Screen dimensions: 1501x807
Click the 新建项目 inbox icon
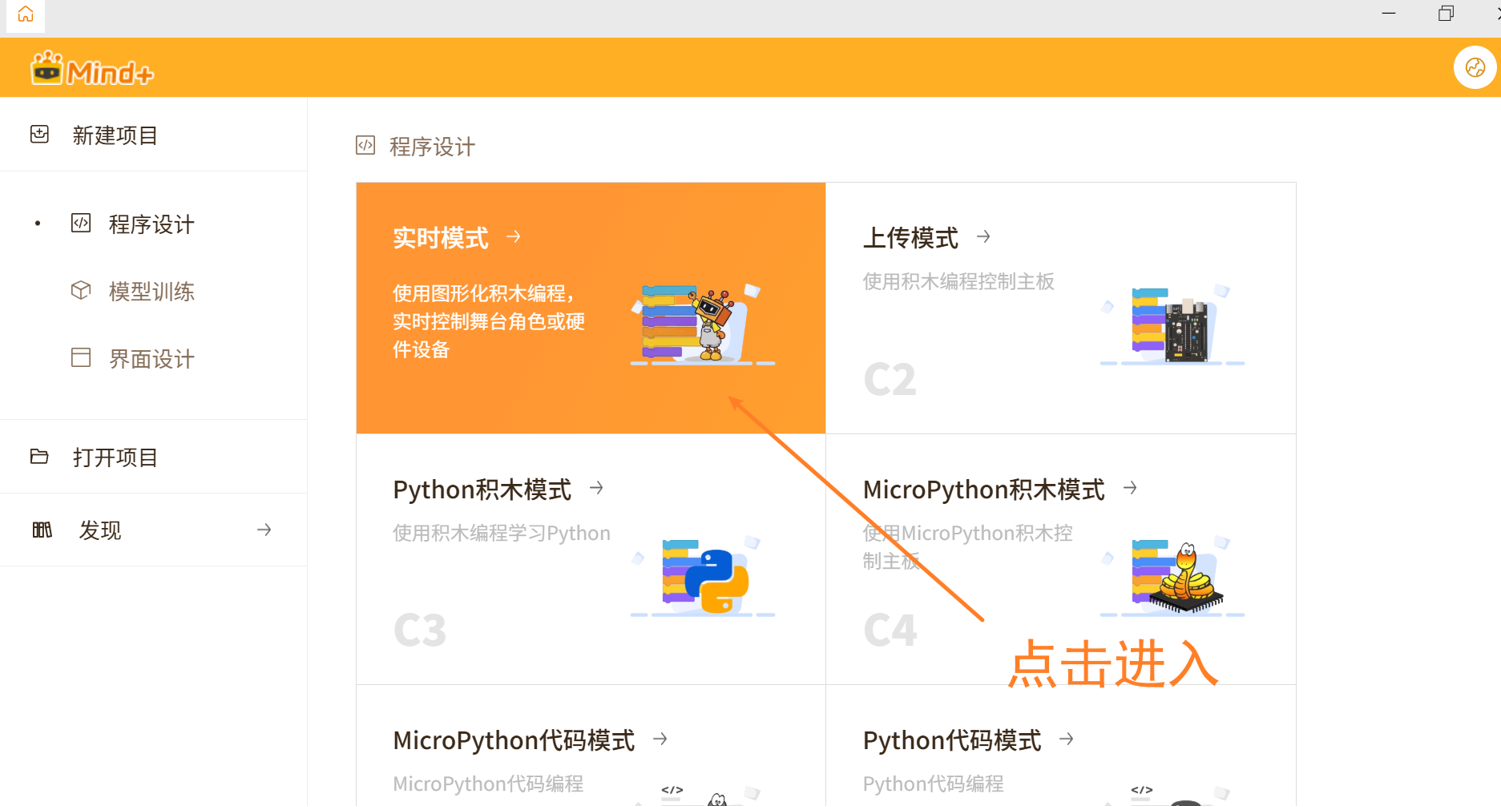pos(40,135)
